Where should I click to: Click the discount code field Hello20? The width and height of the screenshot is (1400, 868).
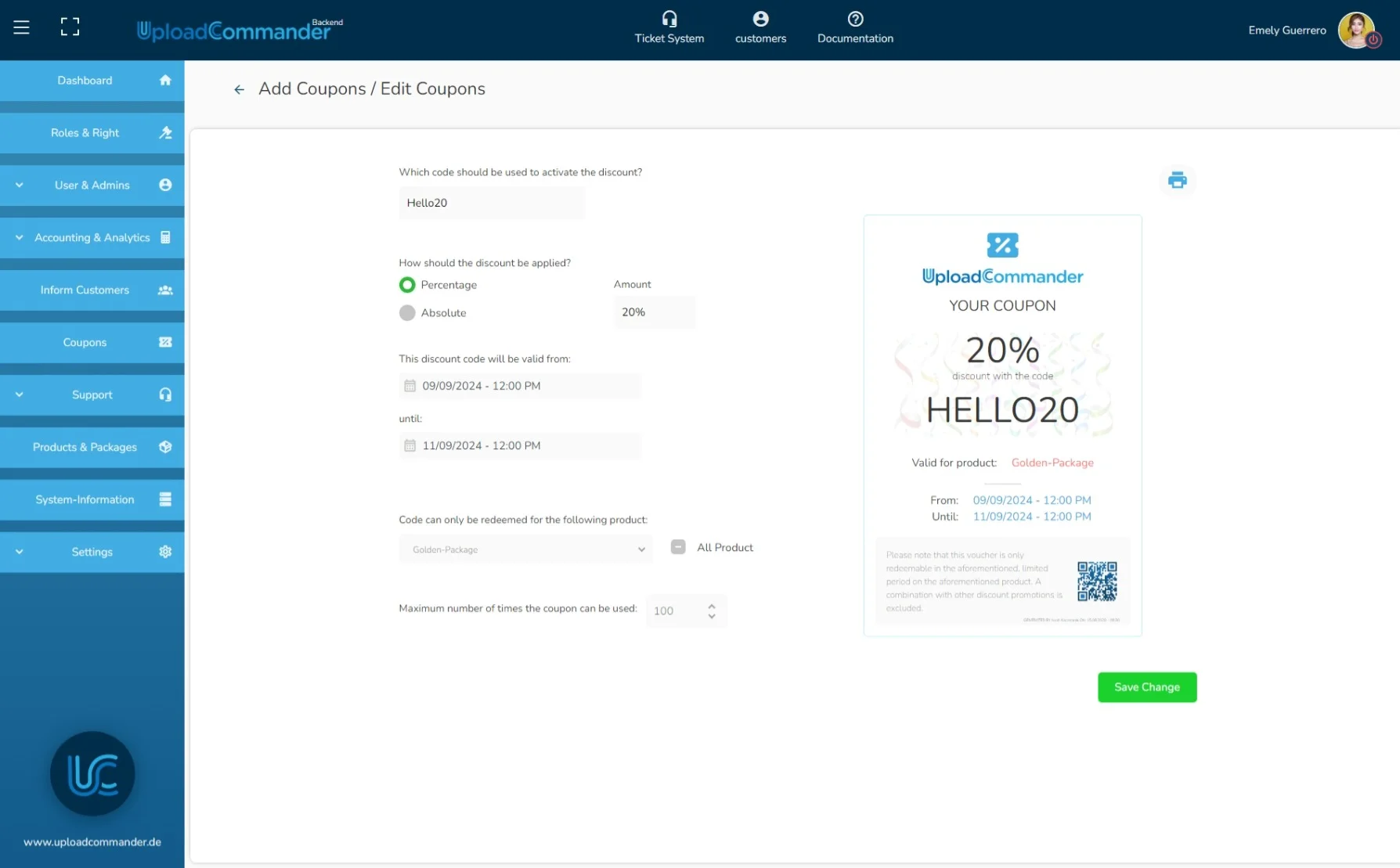[492, 203]
